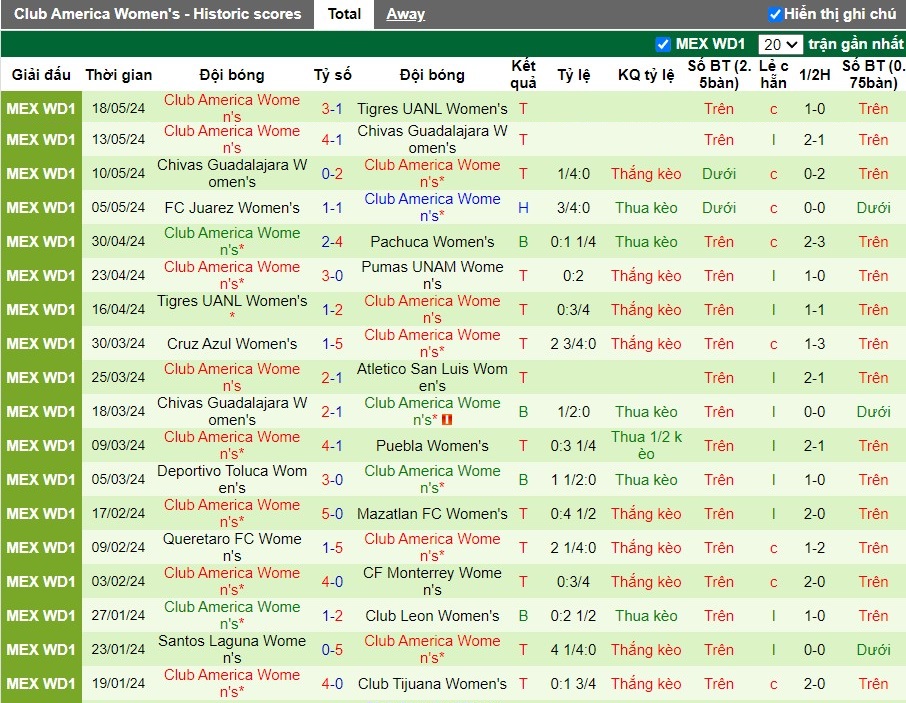This screenshot has height=703, width=906.
Task: Click the KQ tỷ lệ column header
Action: pos(646,75)
